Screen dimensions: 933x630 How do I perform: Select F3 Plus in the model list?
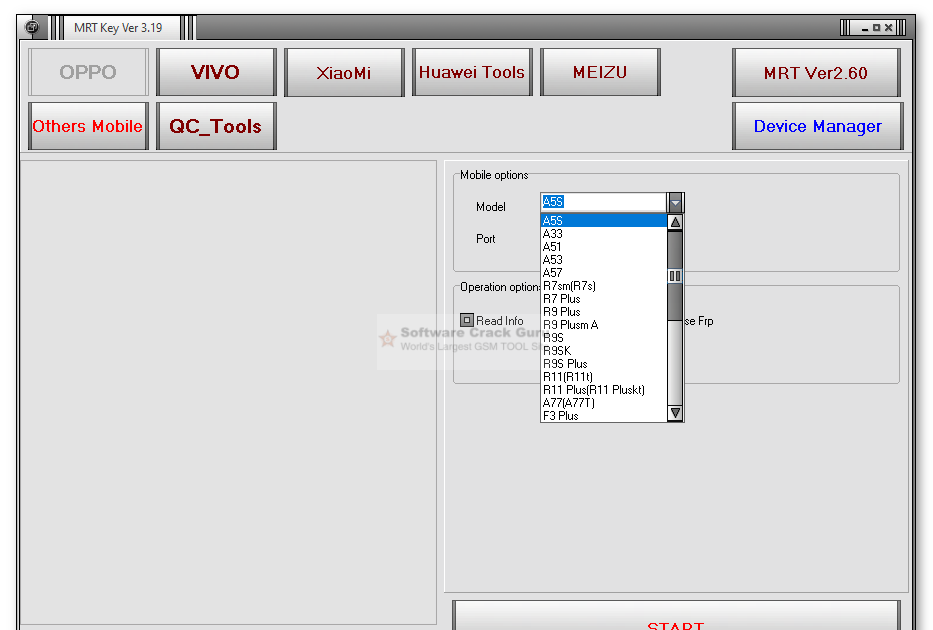pos(603,416)
